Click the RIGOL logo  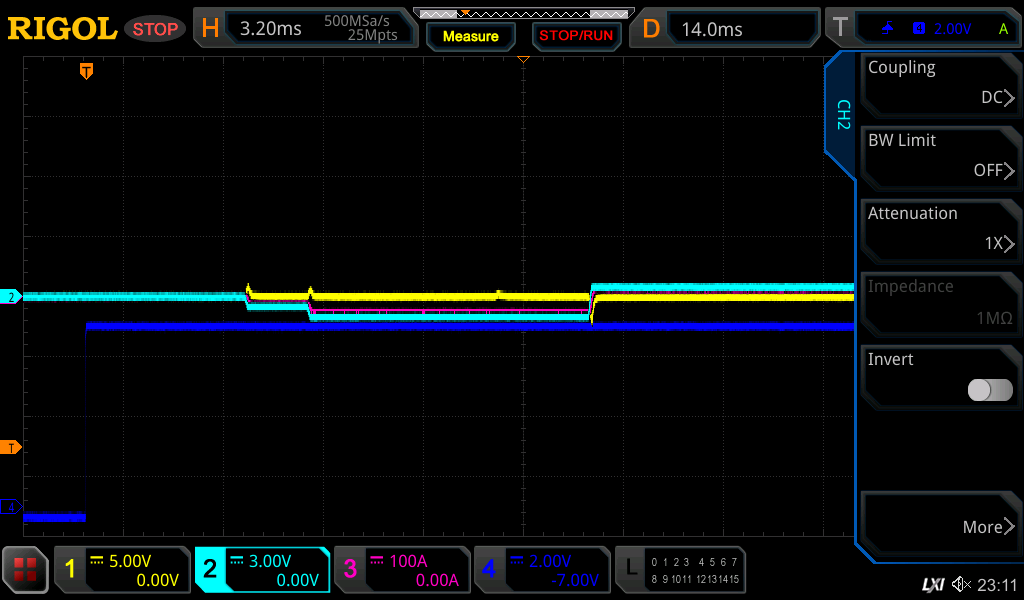(x=62, y=29)
